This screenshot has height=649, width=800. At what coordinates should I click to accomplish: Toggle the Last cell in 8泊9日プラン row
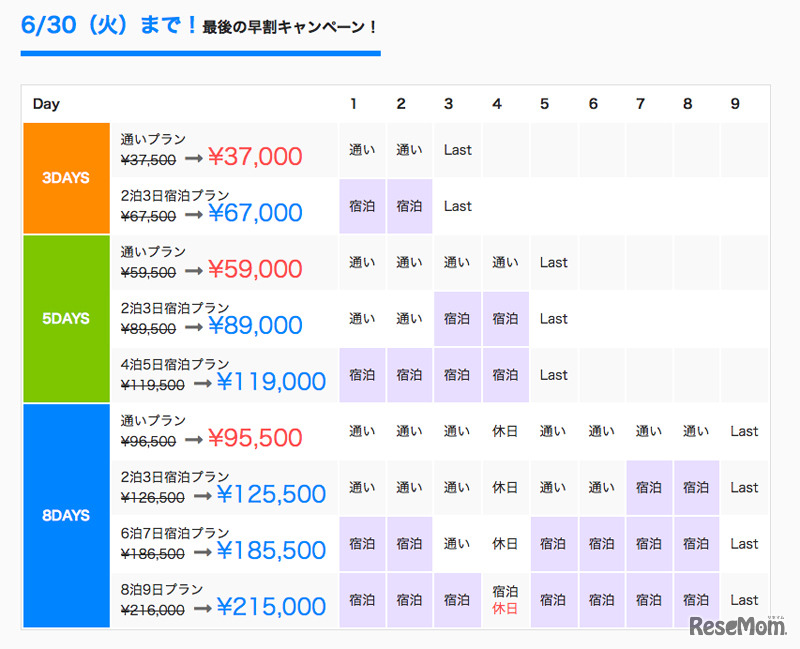(744, 599)
